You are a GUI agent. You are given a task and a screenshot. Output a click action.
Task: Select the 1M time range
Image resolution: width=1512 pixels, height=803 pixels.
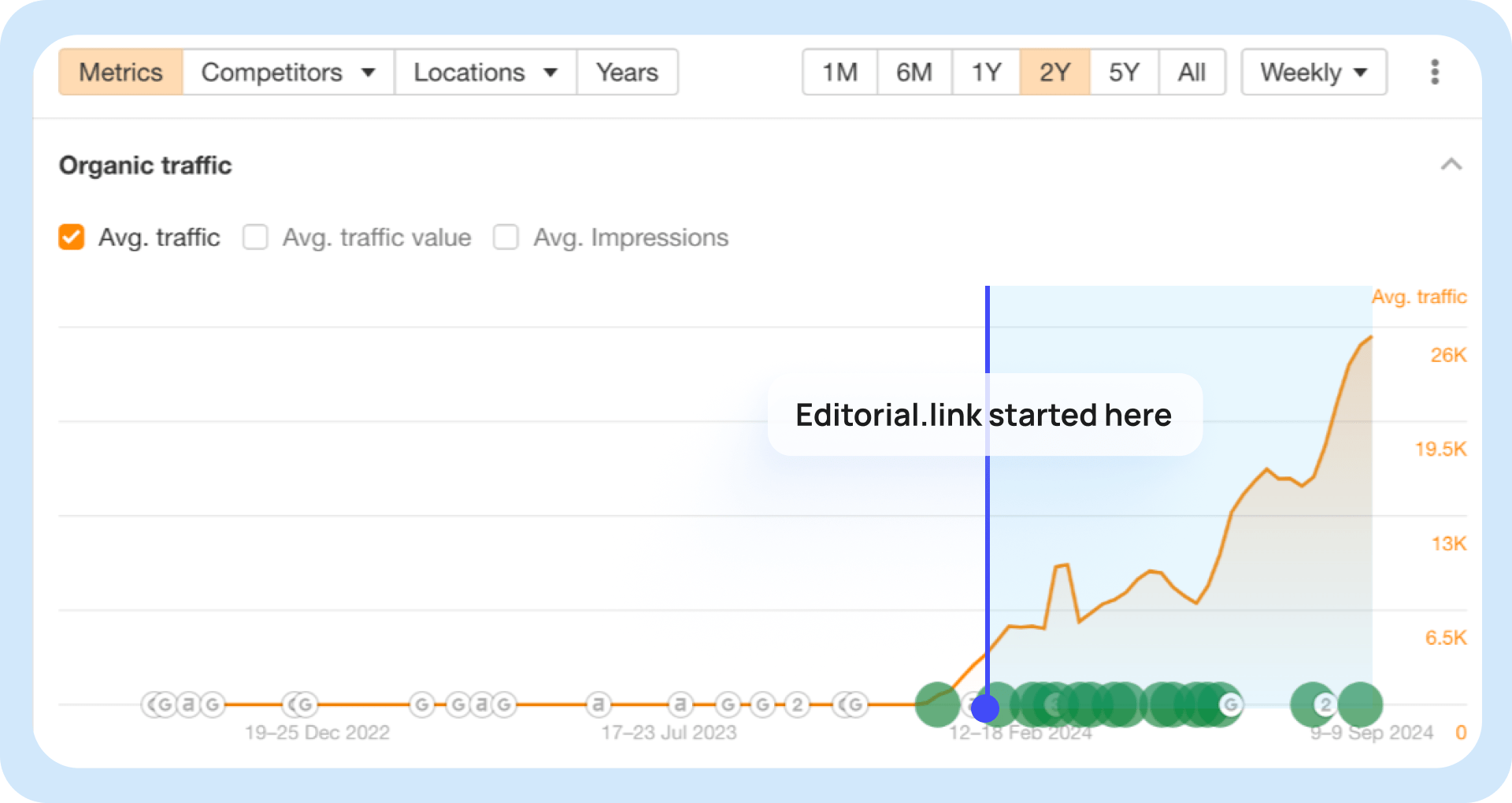point(840,72)
